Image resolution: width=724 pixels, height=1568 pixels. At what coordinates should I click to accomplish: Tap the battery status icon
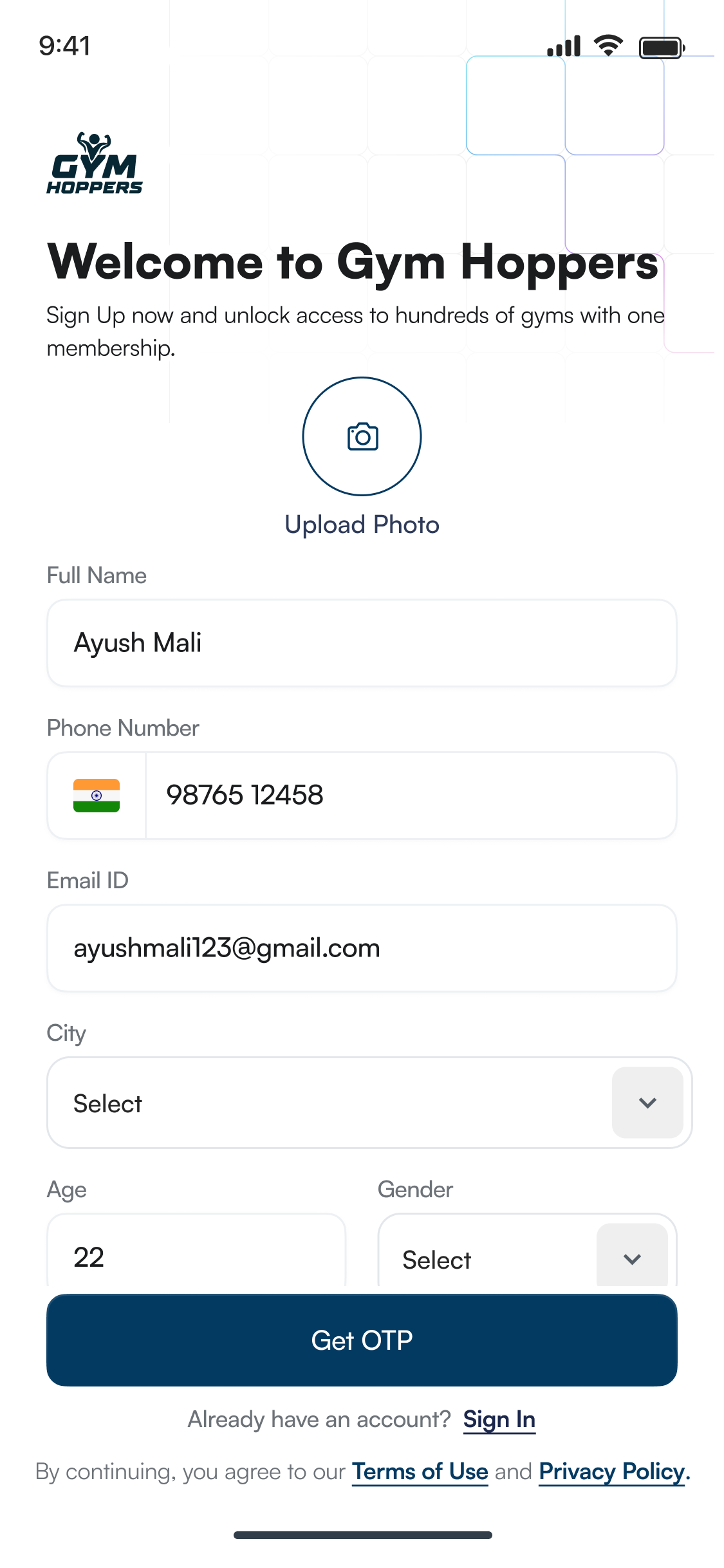click(661, 47)
